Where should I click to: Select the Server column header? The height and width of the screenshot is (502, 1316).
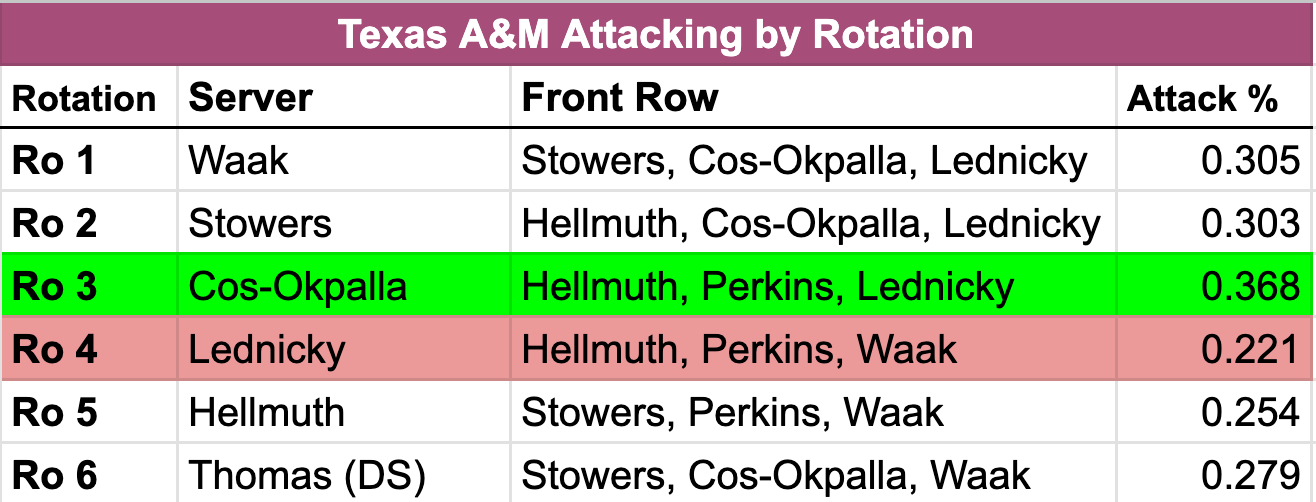(x=251, y=98)
